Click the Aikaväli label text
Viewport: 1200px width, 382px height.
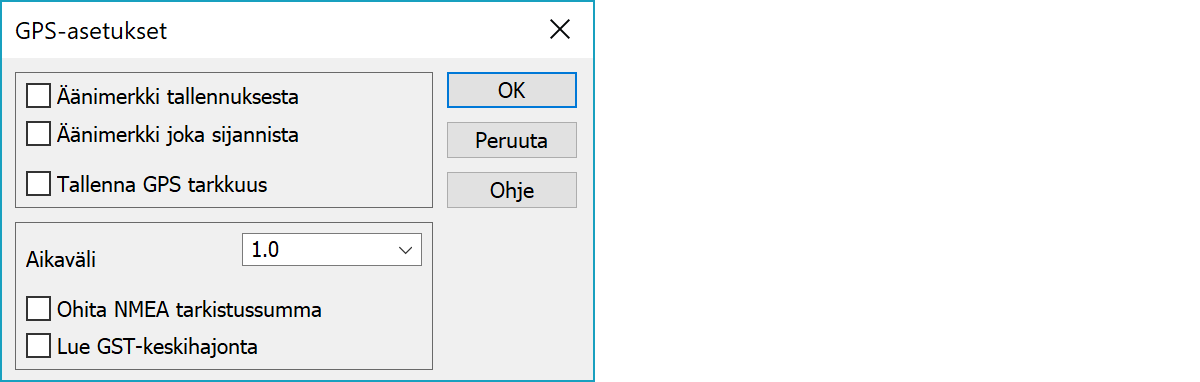pyautogui.click(x=61, y=259)
